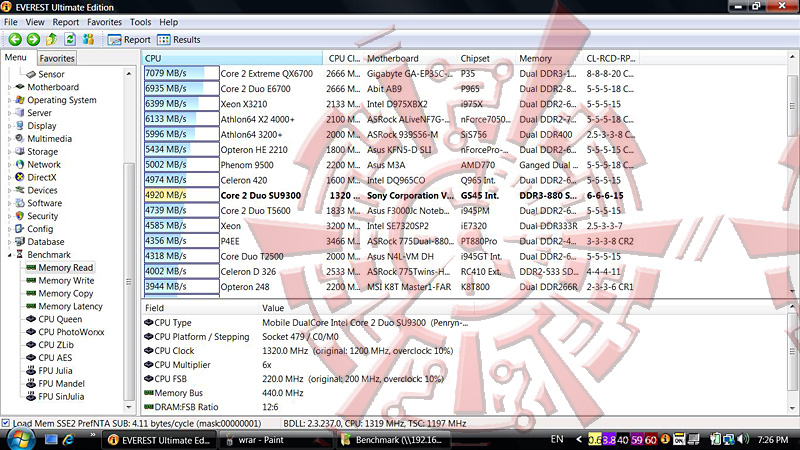Open the Report toolbar button

click(129, 40)
